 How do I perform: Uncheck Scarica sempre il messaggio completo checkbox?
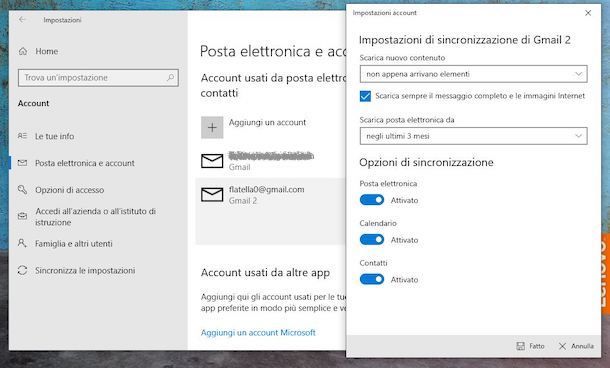[365, 96]
